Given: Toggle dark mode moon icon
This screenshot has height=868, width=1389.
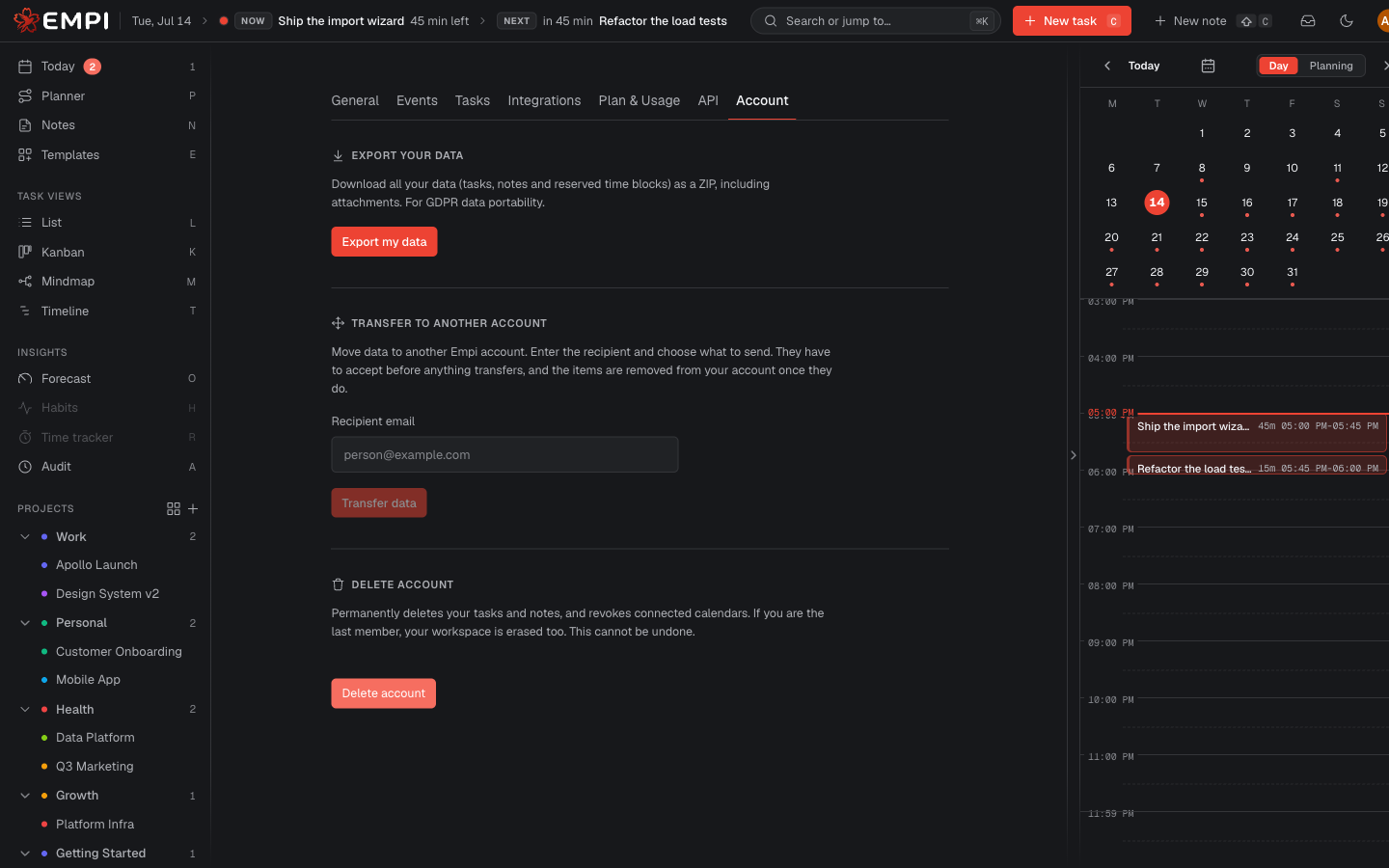Looking at the screenshot, I should coord(1347,20).
